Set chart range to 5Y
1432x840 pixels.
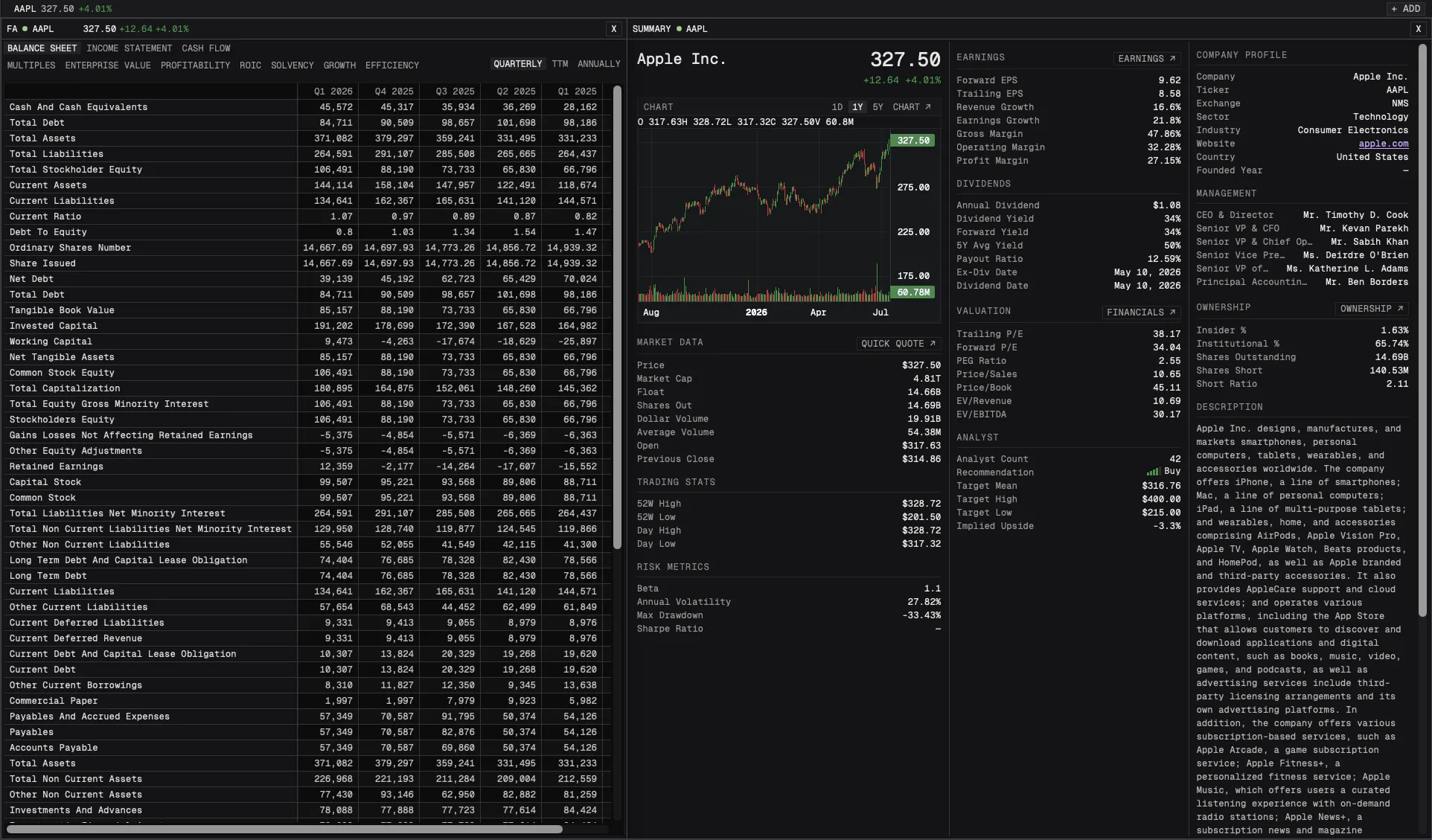tap(878, 107)
